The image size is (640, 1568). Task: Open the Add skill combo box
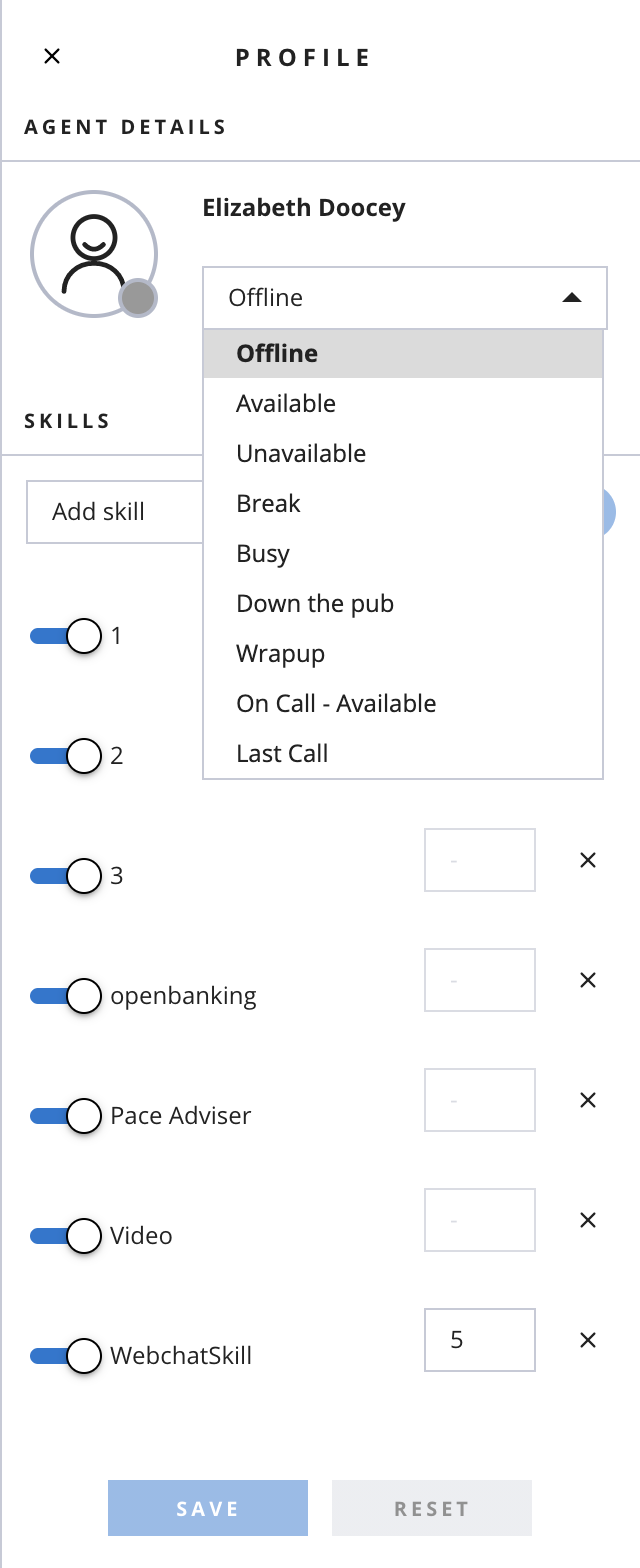tap(115, 512)
